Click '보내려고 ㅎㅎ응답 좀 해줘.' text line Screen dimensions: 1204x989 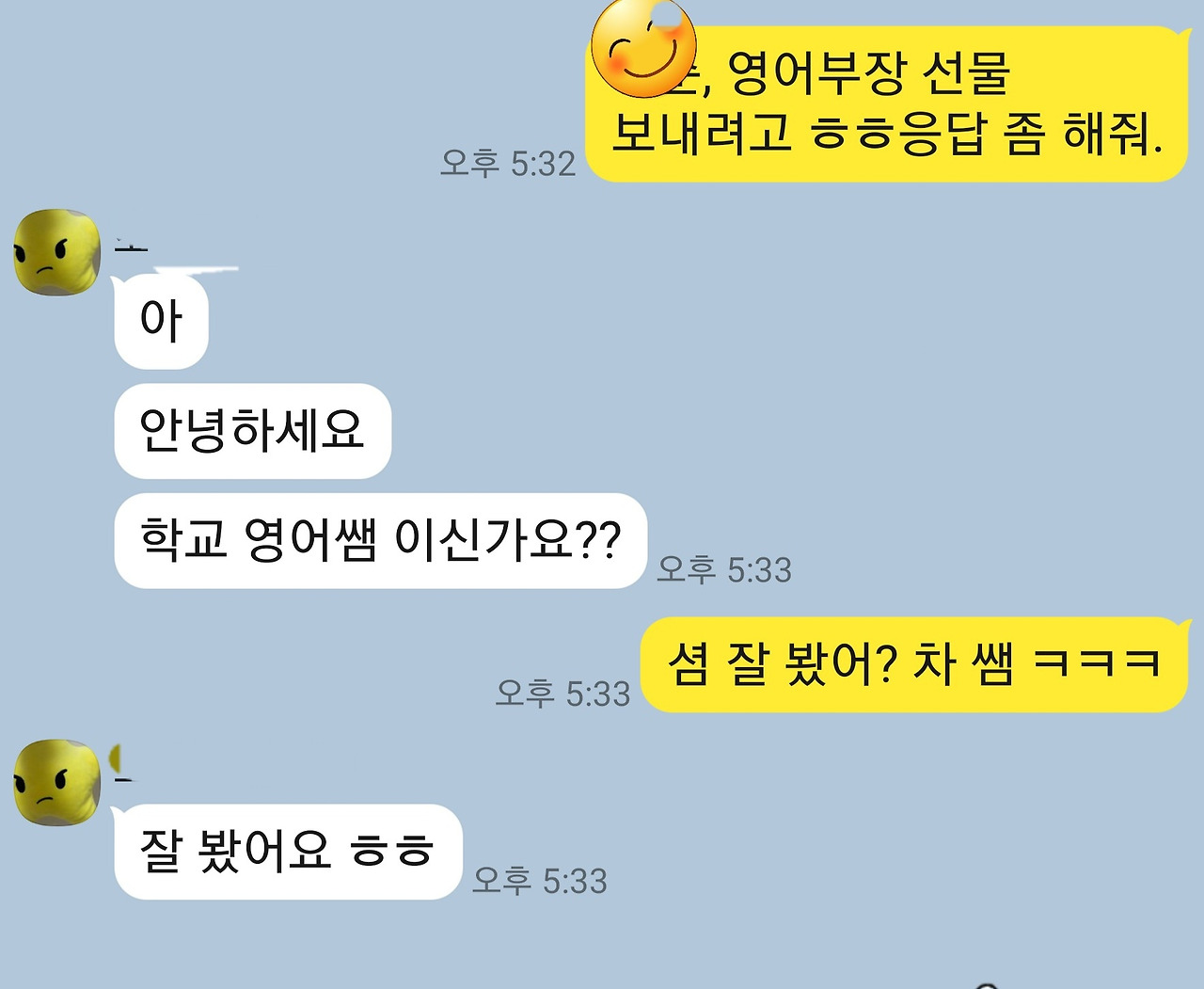pos(888,134)
